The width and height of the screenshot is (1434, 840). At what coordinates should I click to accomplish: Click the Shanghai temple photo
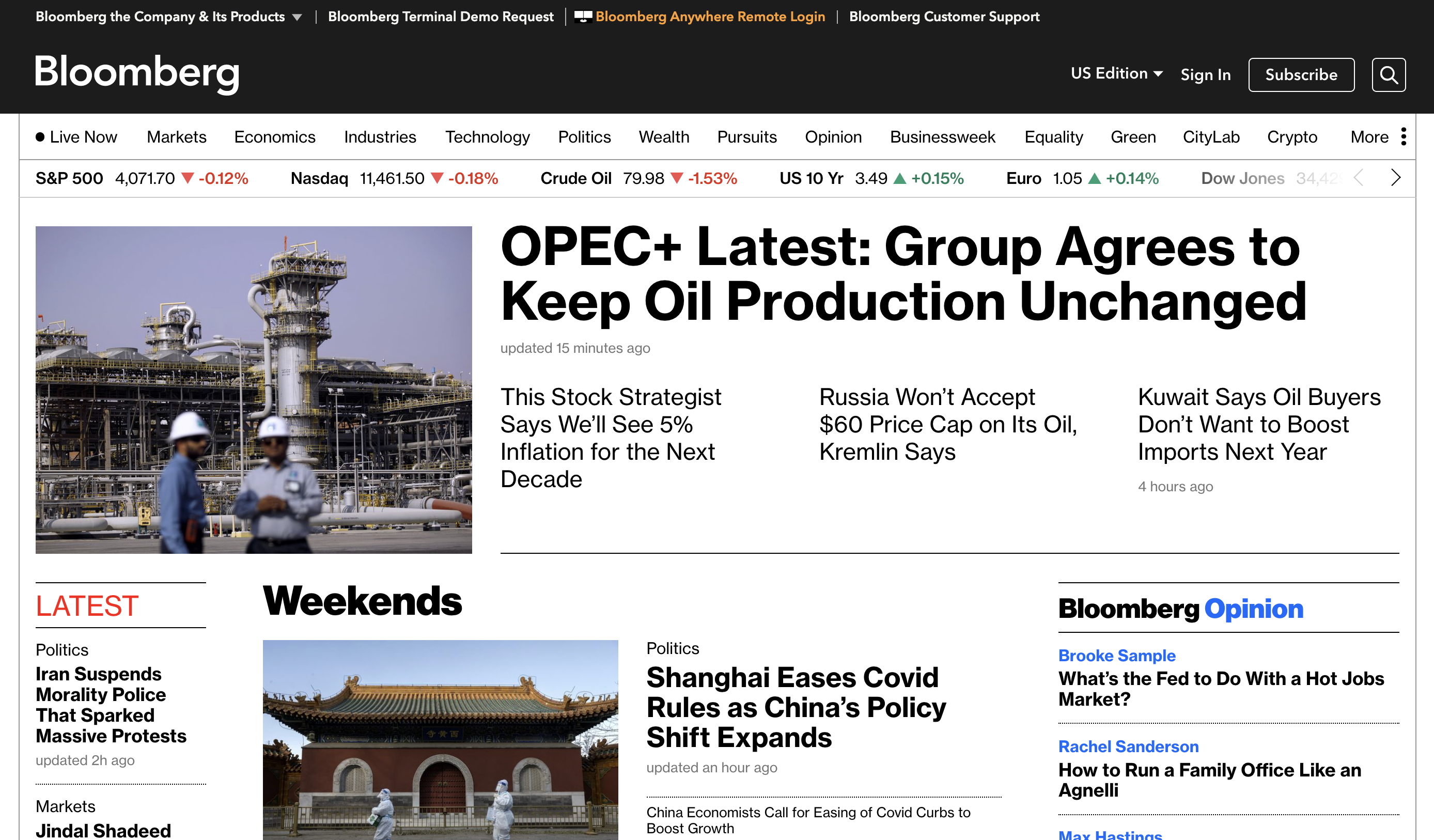click(440, 740)
